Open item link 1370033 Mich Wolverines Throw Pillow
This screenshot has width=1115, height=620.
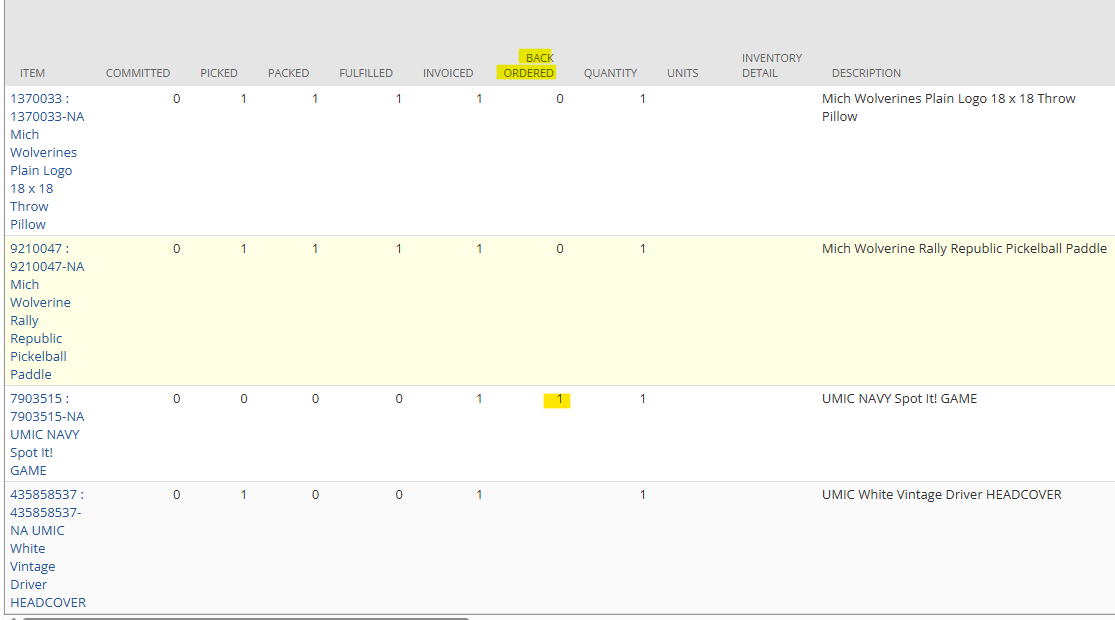point(47,161)
